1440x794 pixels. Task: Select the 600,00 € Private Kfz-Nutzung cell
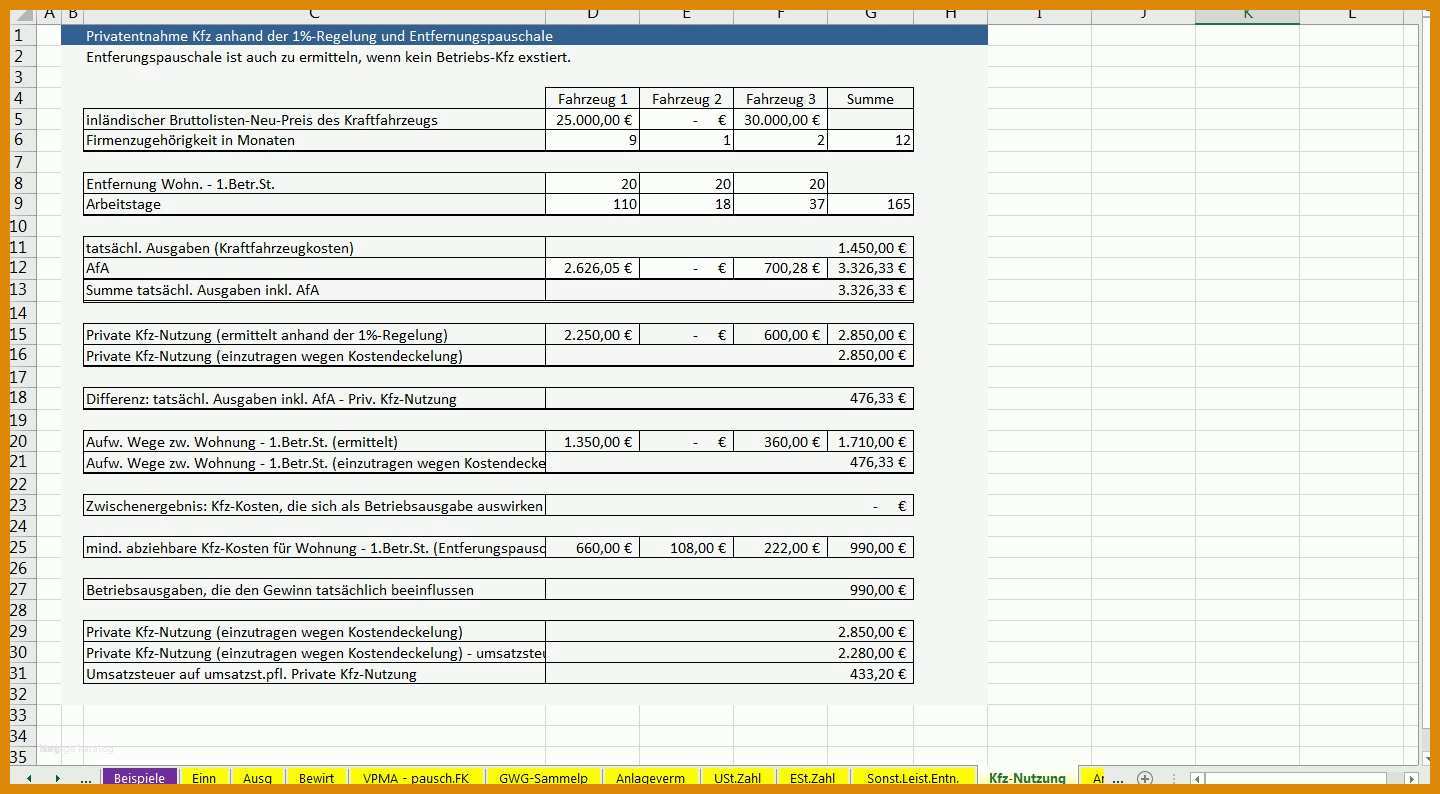[x=780, y=335]
